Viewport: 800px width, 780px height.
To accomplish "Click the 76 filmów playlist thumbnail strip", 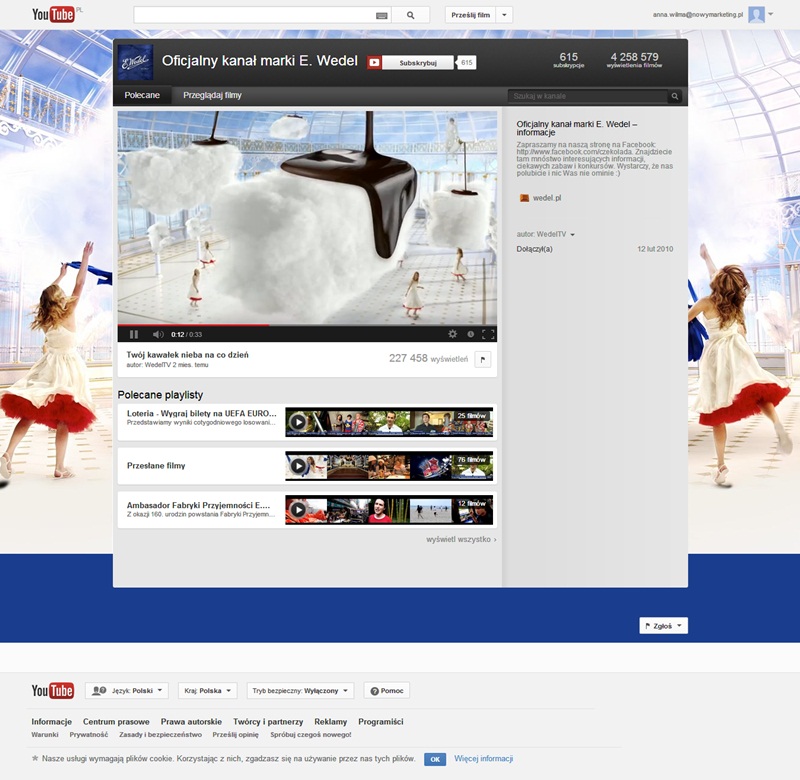I will [x=389, y=465].
